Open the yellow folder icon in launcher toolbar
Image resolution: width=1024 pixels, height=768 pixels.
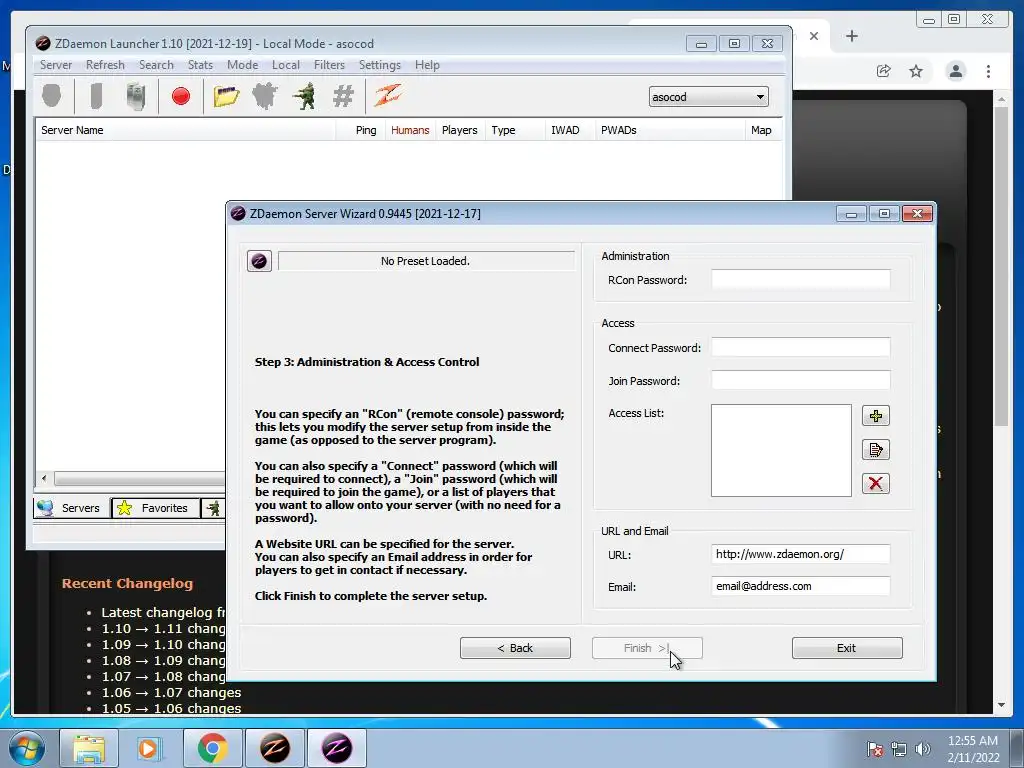click(x=226, y=97)
